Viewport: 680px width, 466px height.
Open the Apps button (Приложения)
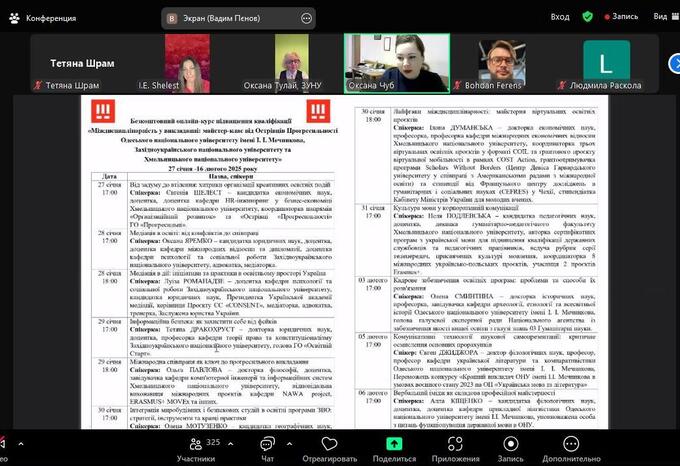pos(455,442)
